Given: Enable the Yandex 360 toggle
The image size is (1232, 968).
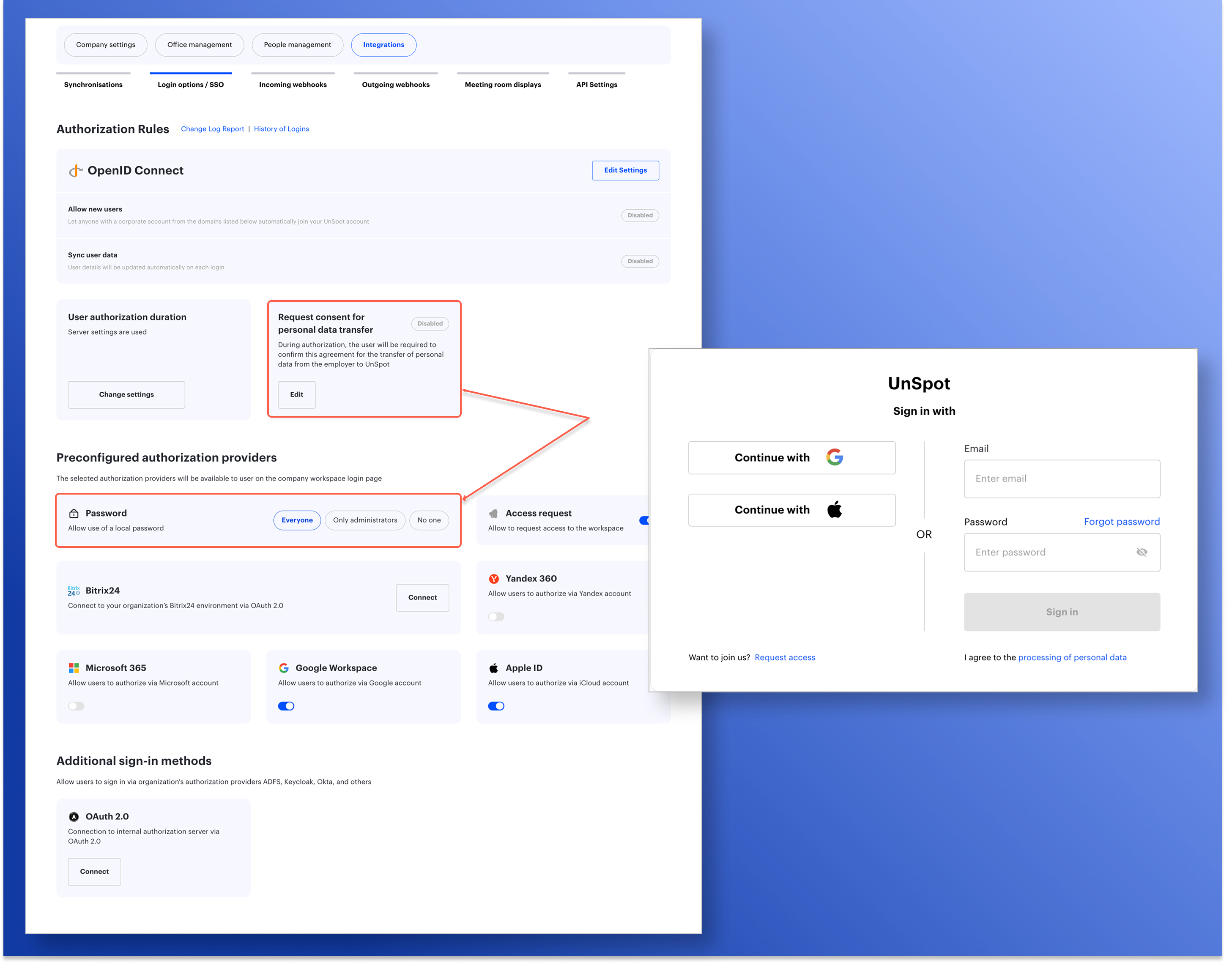Looking at the screenshot, I should coord(496,617).
